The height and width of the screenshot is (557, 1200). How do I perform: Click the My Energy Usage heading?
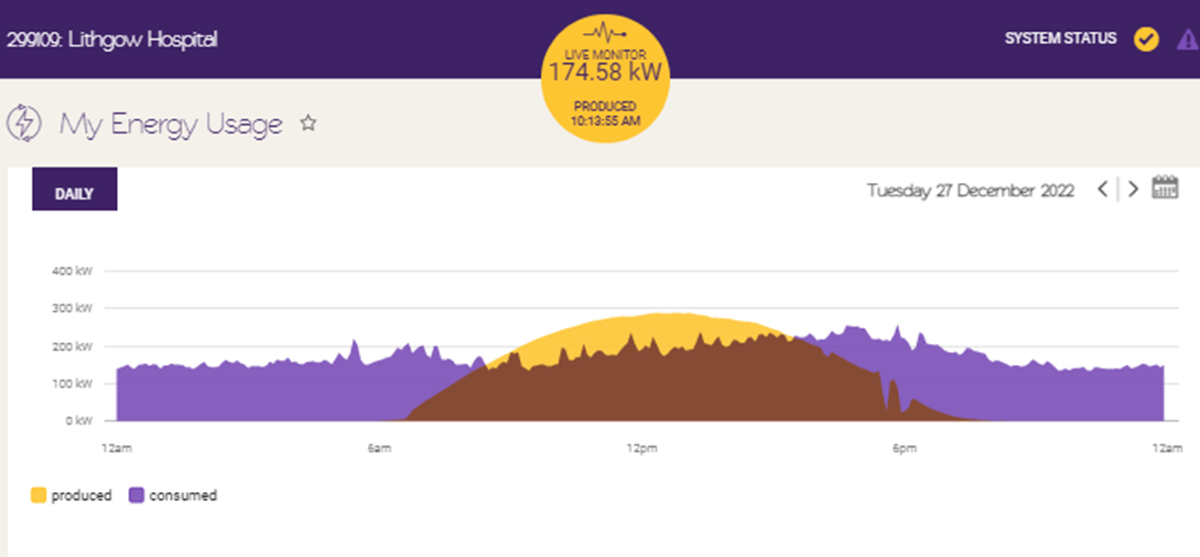(171, 124)
